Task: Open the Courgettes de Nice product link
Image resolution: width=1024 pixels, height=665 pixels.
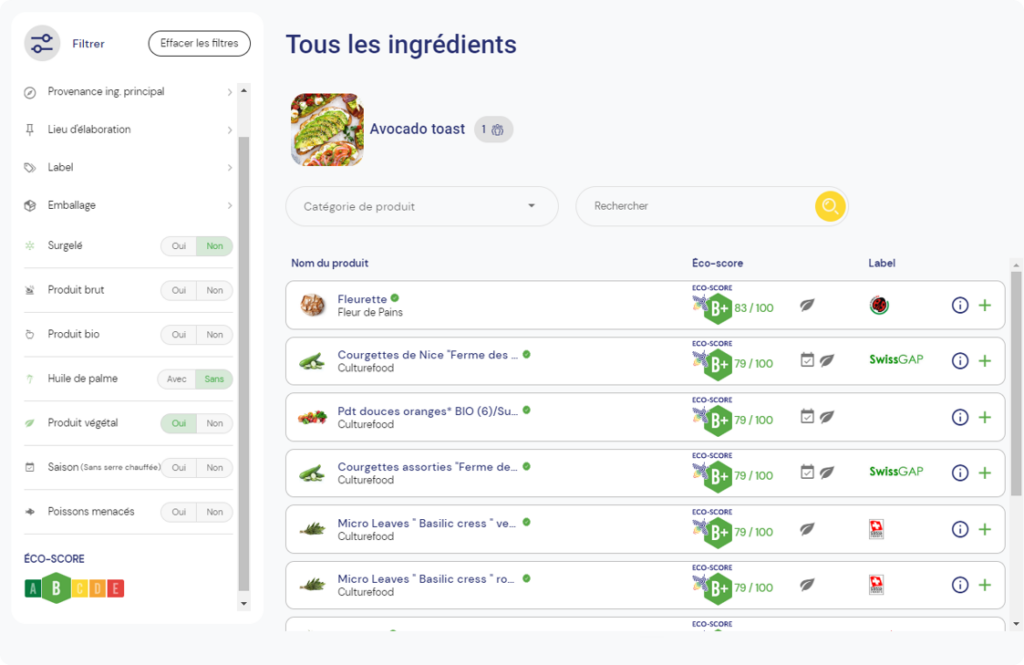Action: [427, 355]
